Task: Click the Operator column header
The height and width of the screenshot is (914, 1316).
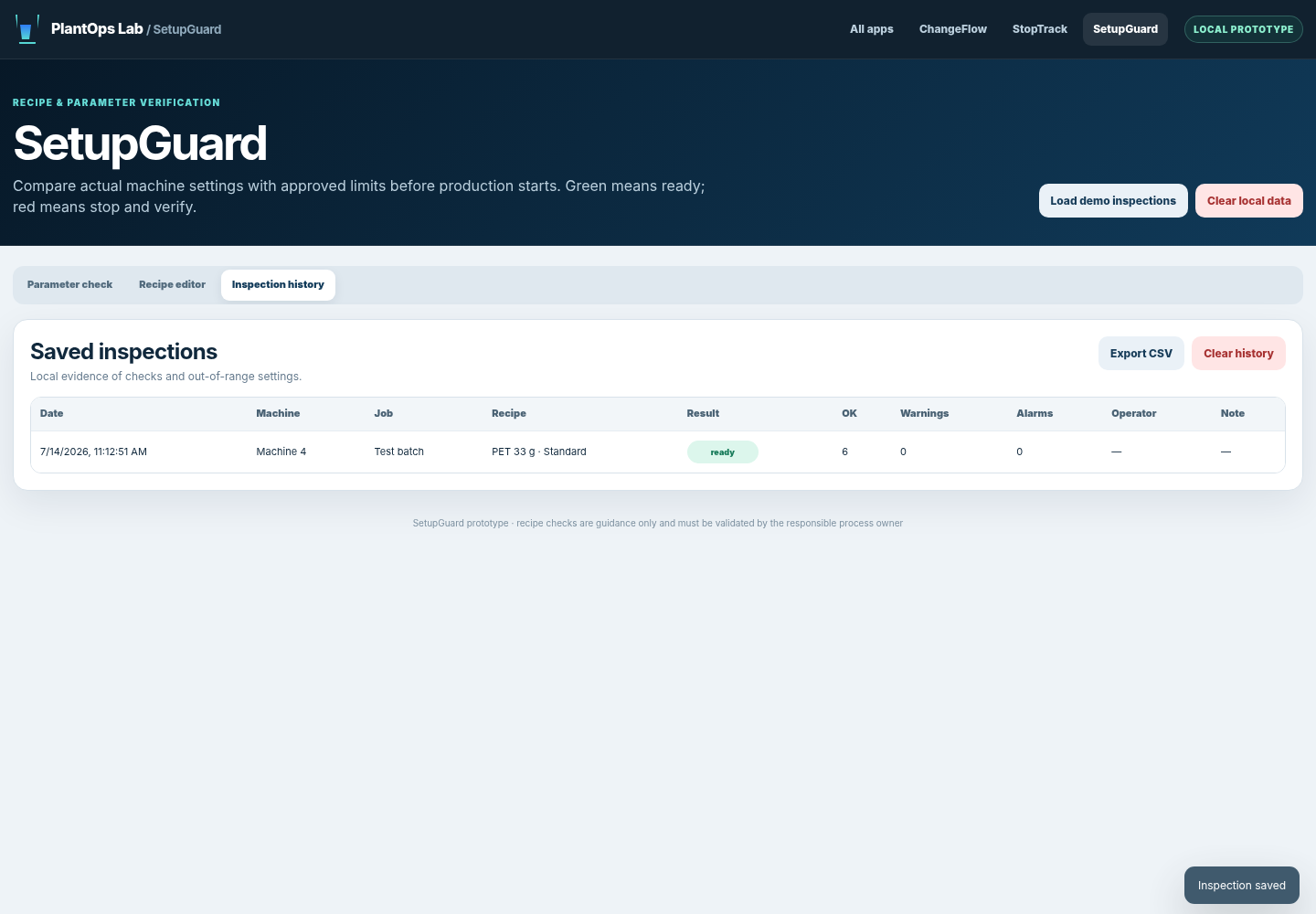Action: point(1133,414)
